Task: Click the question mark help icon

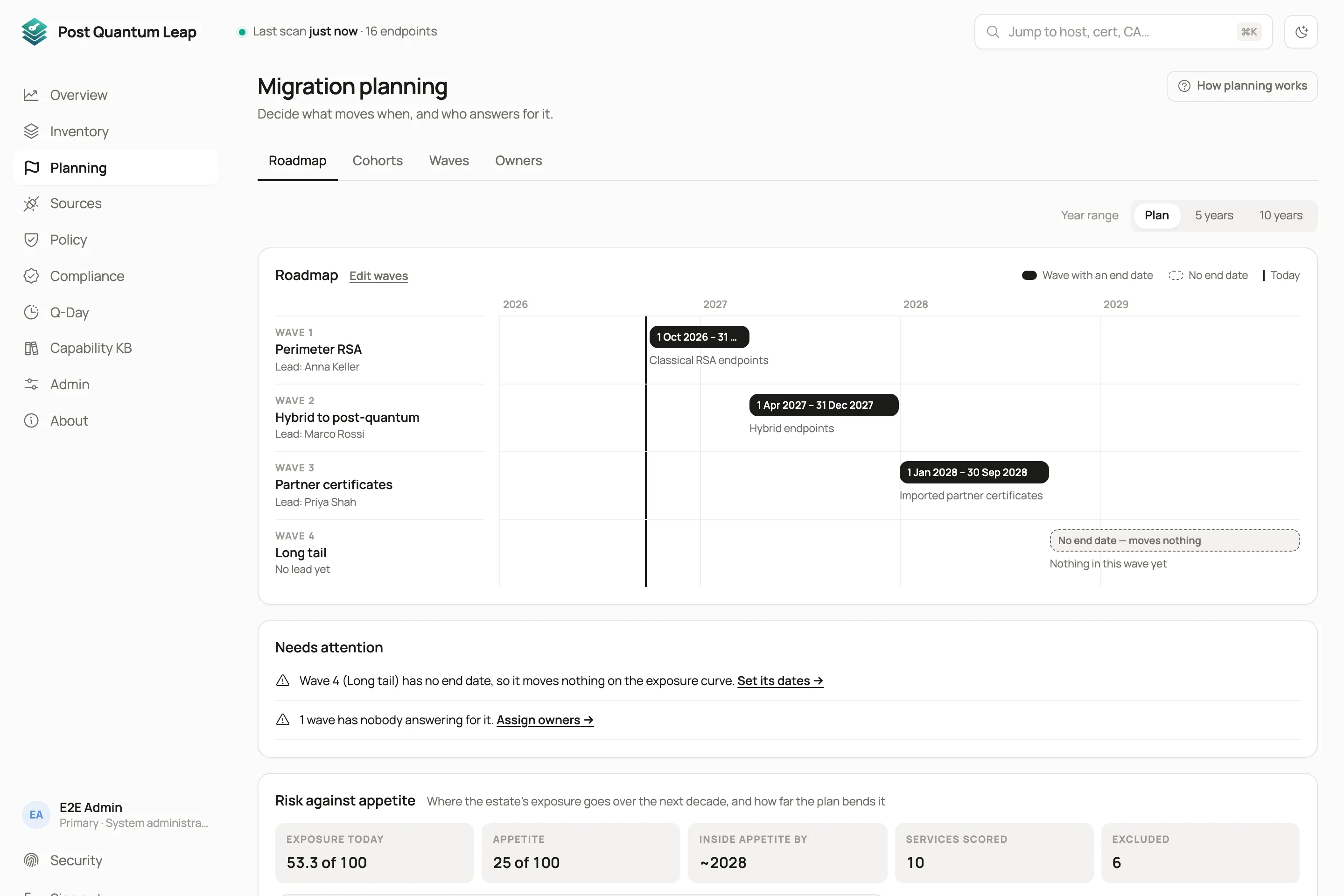Action: (x=1184, y=86)
